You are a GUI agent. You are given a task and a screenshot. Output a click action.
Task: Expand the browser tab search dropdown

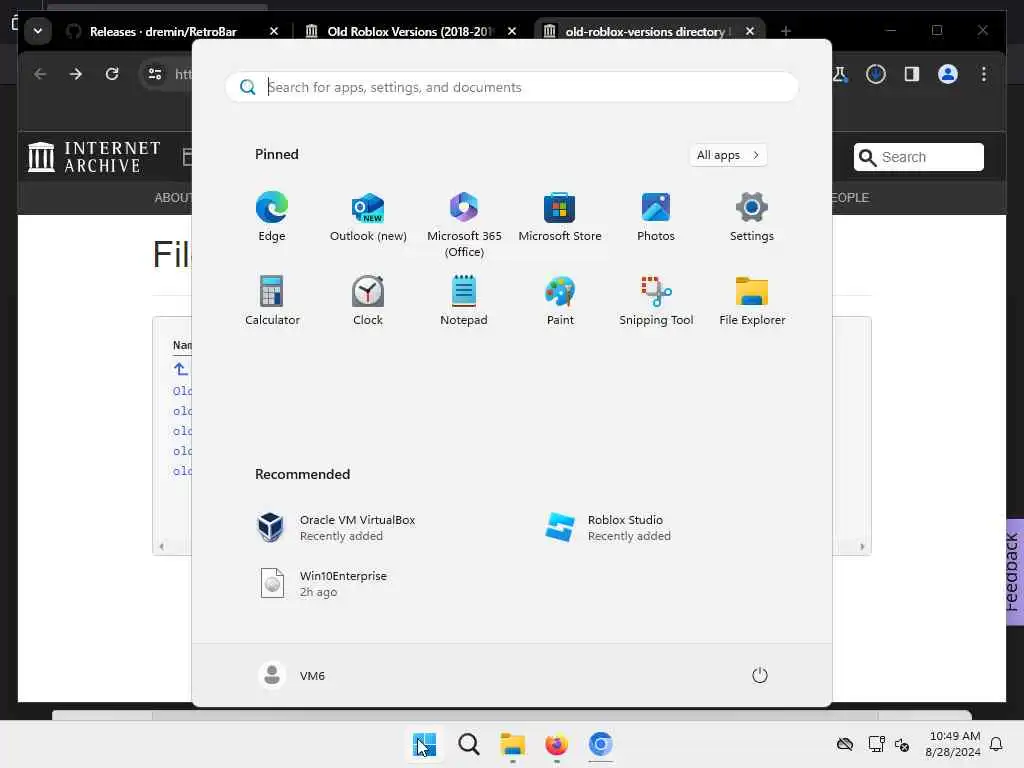tap(38, 31)
